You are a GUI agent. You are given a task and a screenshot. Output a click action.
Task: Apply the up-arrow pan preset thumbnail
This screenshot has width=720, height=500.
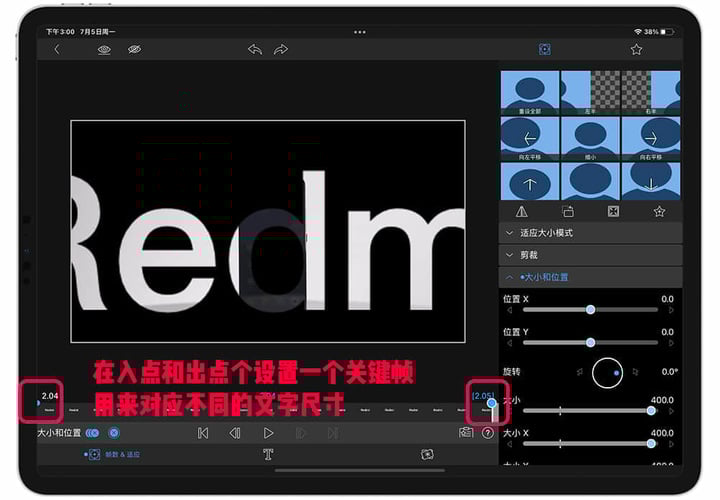530,181
